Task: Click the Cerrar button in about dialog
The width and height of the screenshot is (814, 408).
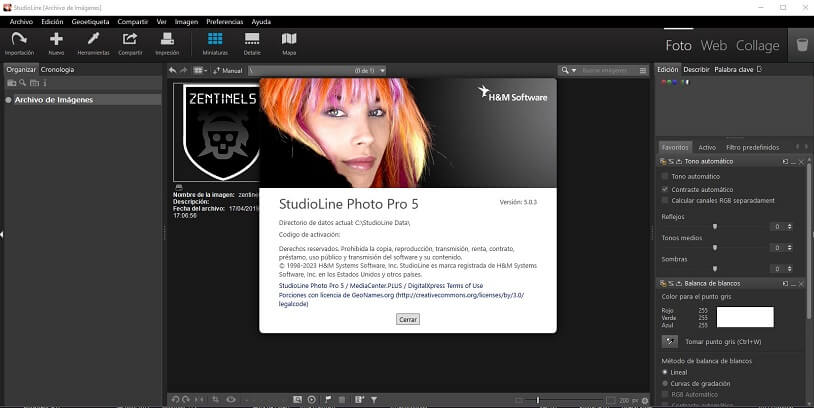Action: click(x=408, y=319)
